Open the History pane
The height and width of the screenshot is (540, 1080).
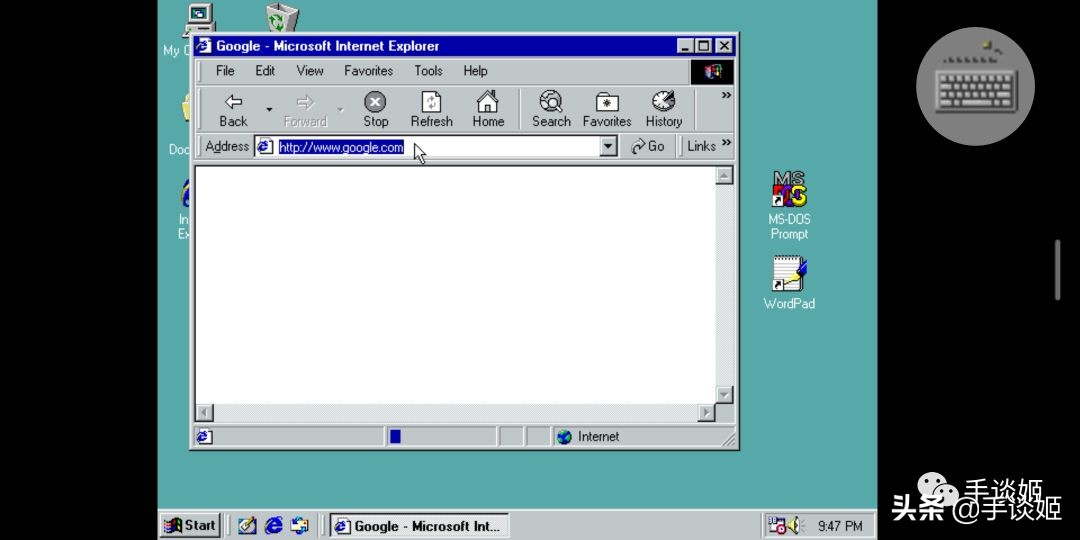663,110
